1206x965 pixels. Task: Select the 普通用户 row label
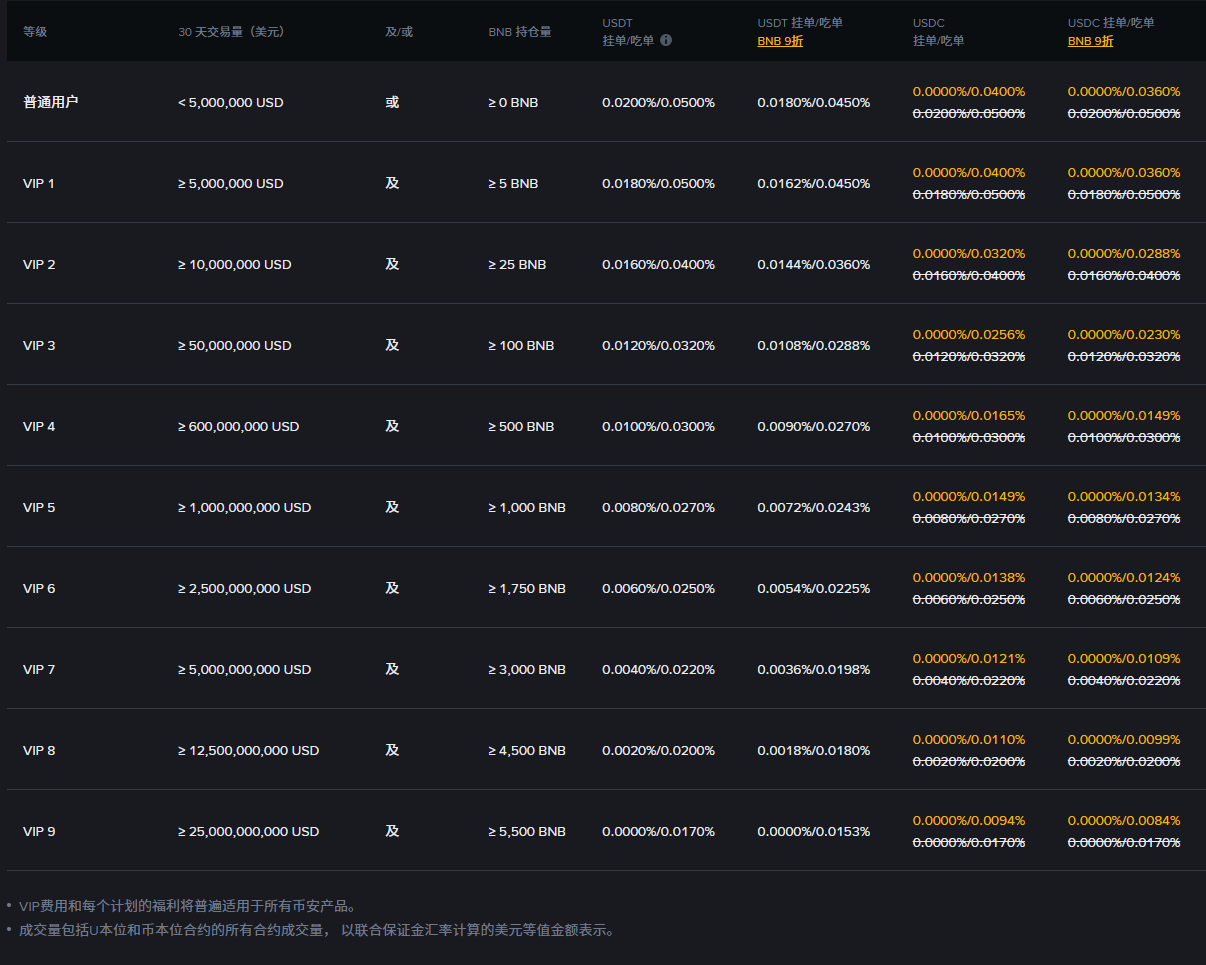point(50,102)
